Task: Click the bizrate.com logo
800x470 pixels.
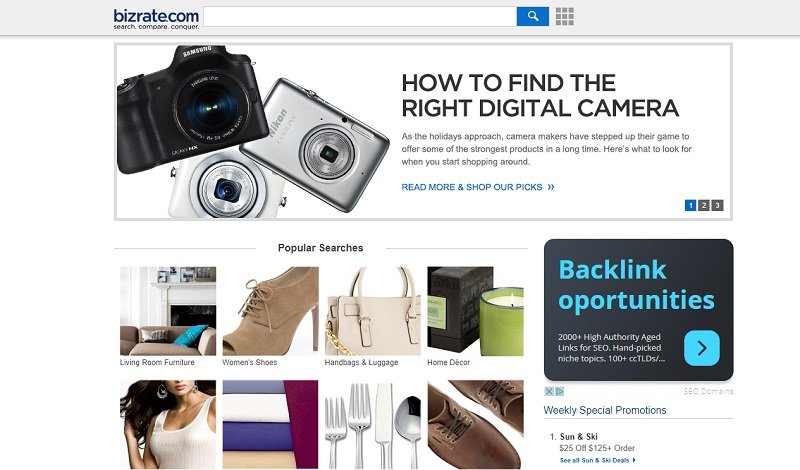Action: (x=156, y=19)
